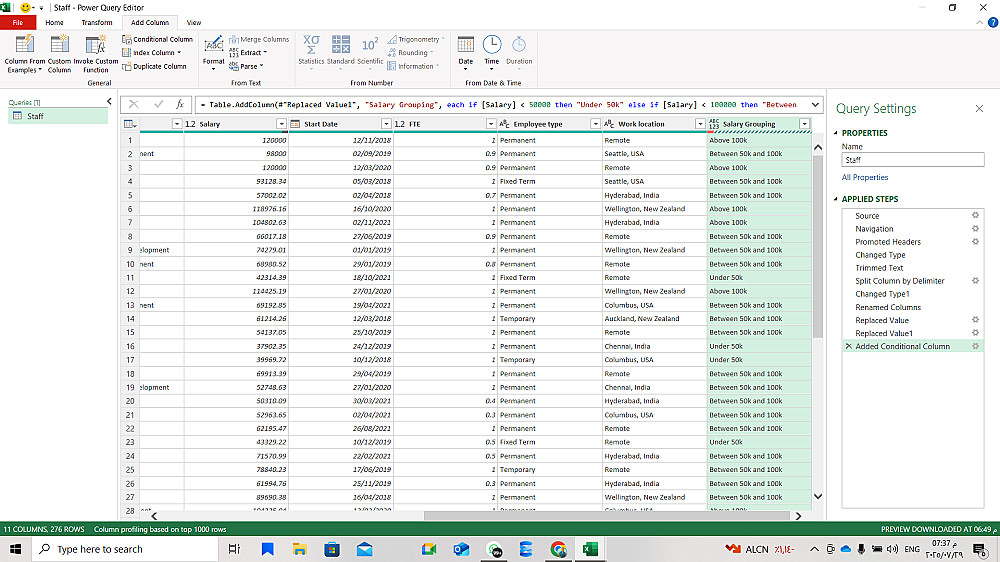The image size is (1000, 562).
Task: Open Salary Grouping column filter dropdown
Action: point(805,124)
